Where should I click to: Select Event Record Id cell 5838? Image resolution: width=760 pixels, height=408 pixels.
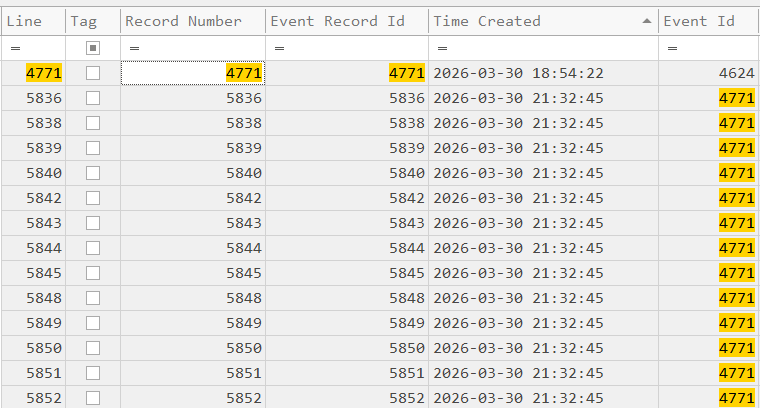tap(347, 123)
